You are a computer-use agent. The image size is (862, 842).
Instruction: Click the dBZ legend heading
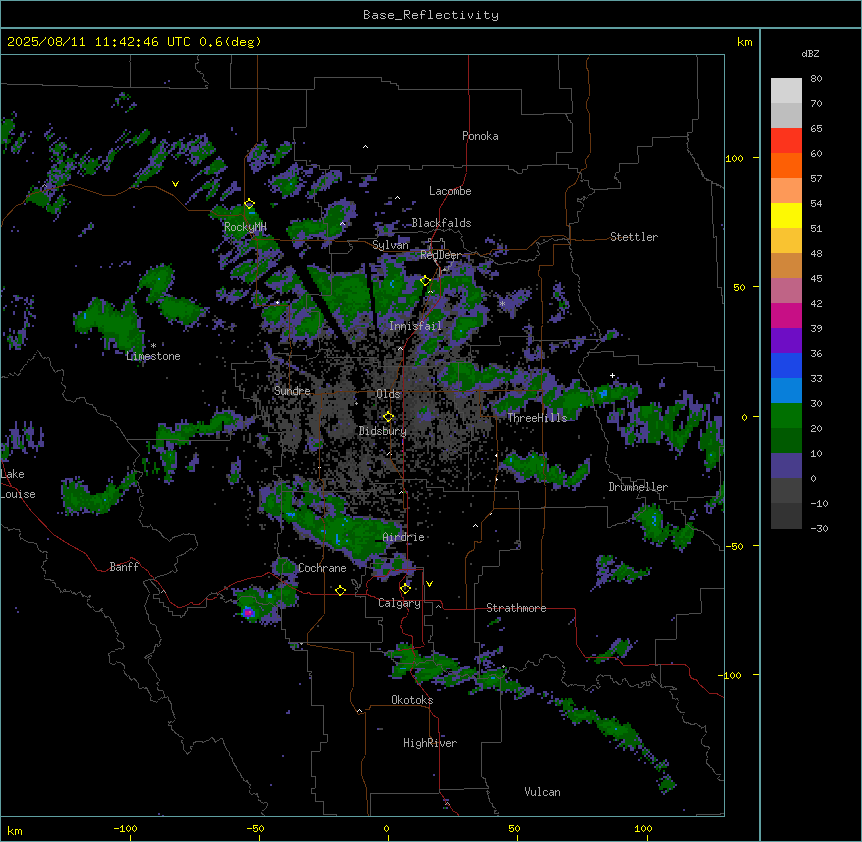810,53
